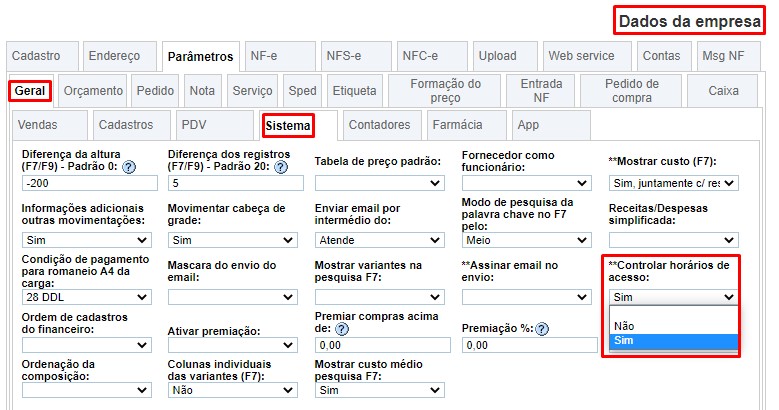The image size is (779, 410).
Task: Expand the Fornecedor como funcionário dropdown
Action: tap(527, 183)
